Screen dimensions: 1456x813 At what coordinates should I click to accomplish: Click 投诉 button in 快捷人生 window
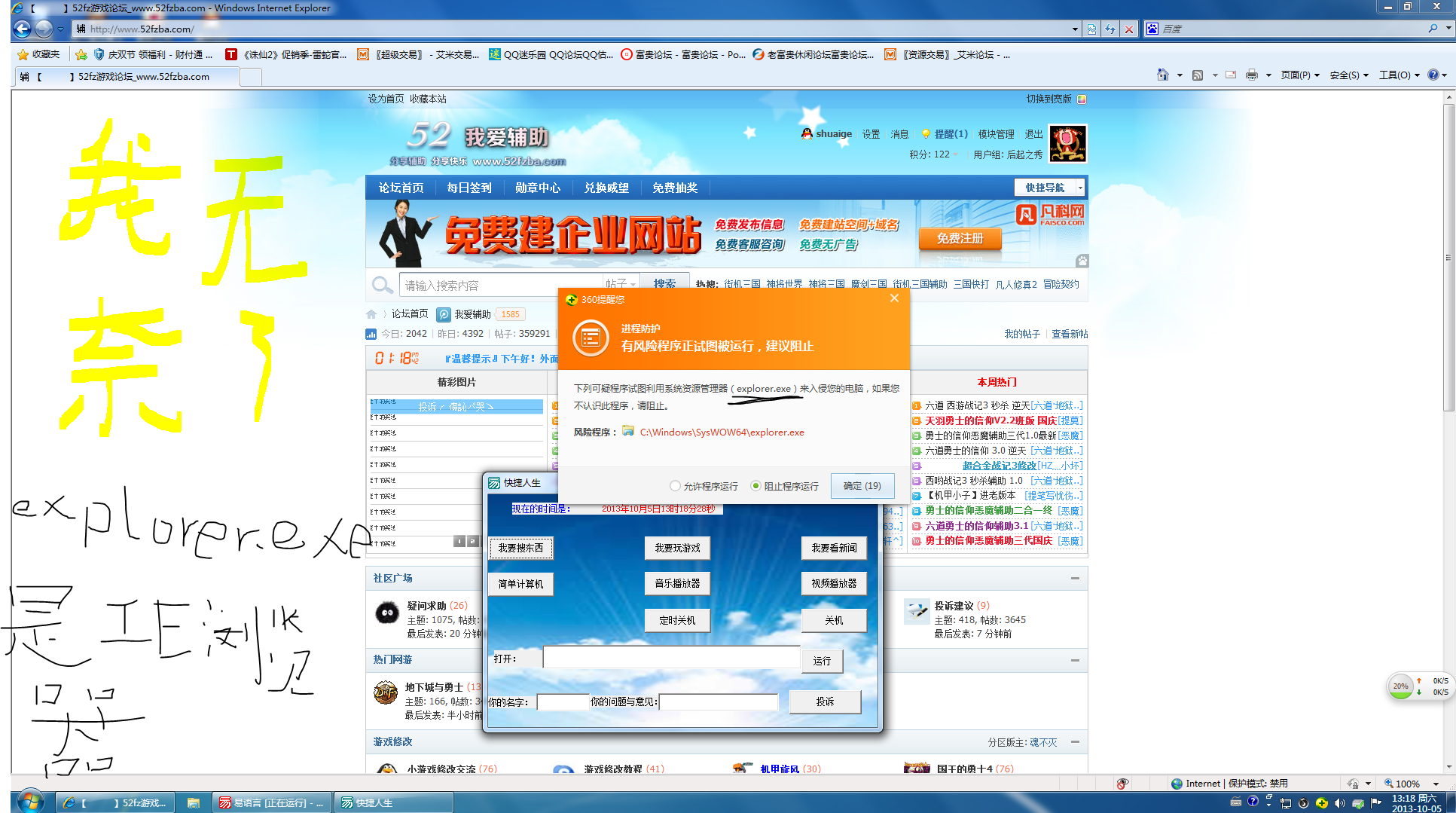pos(825,701)
